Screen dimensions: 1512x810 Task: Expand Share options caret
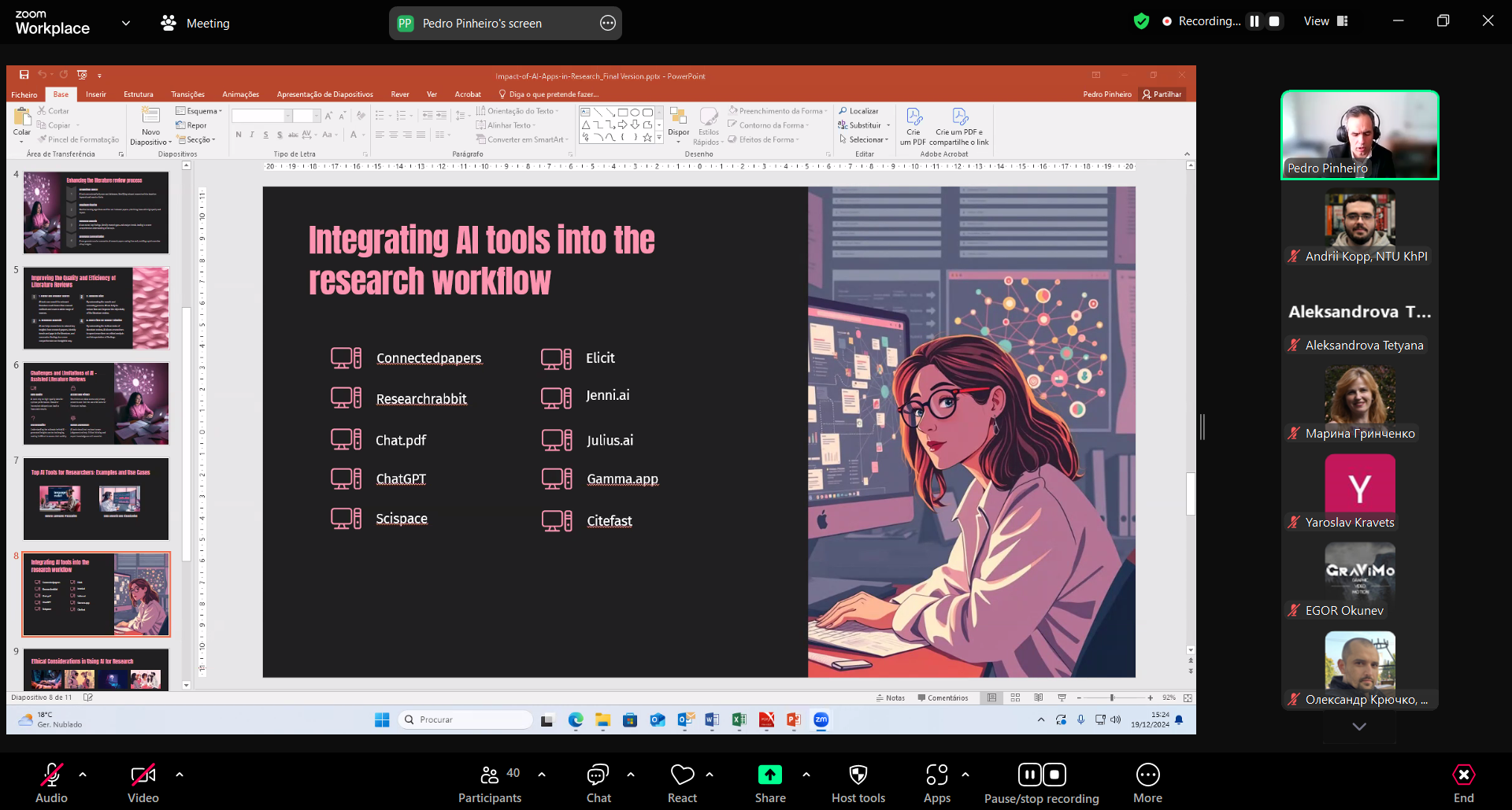click(x=806, y=775)
